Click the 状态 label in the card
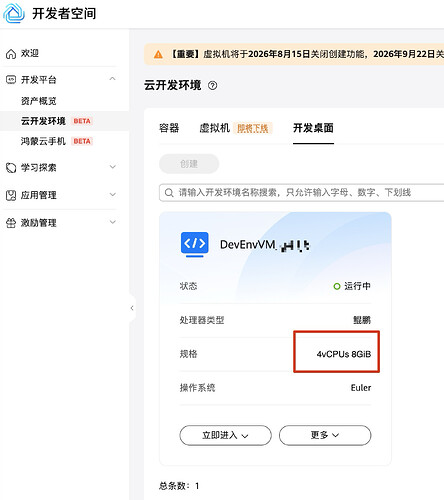Screen dimensions: 444x500 coord(189,286)
